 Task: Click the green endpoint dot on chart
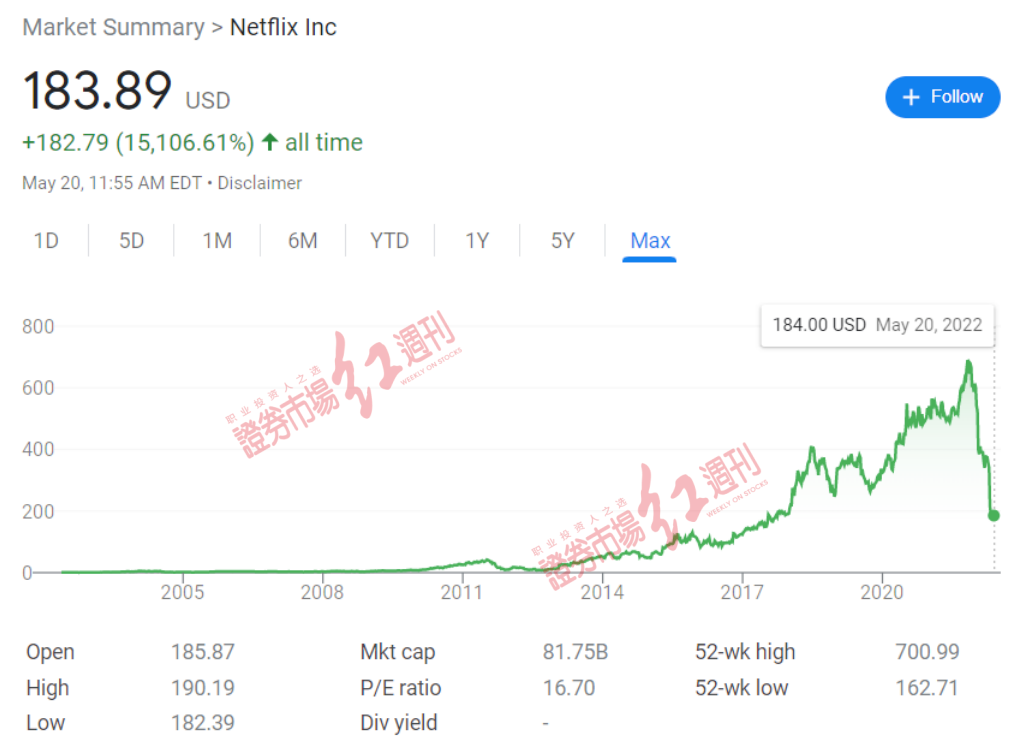pyautogui.click(x=993, y=516)
